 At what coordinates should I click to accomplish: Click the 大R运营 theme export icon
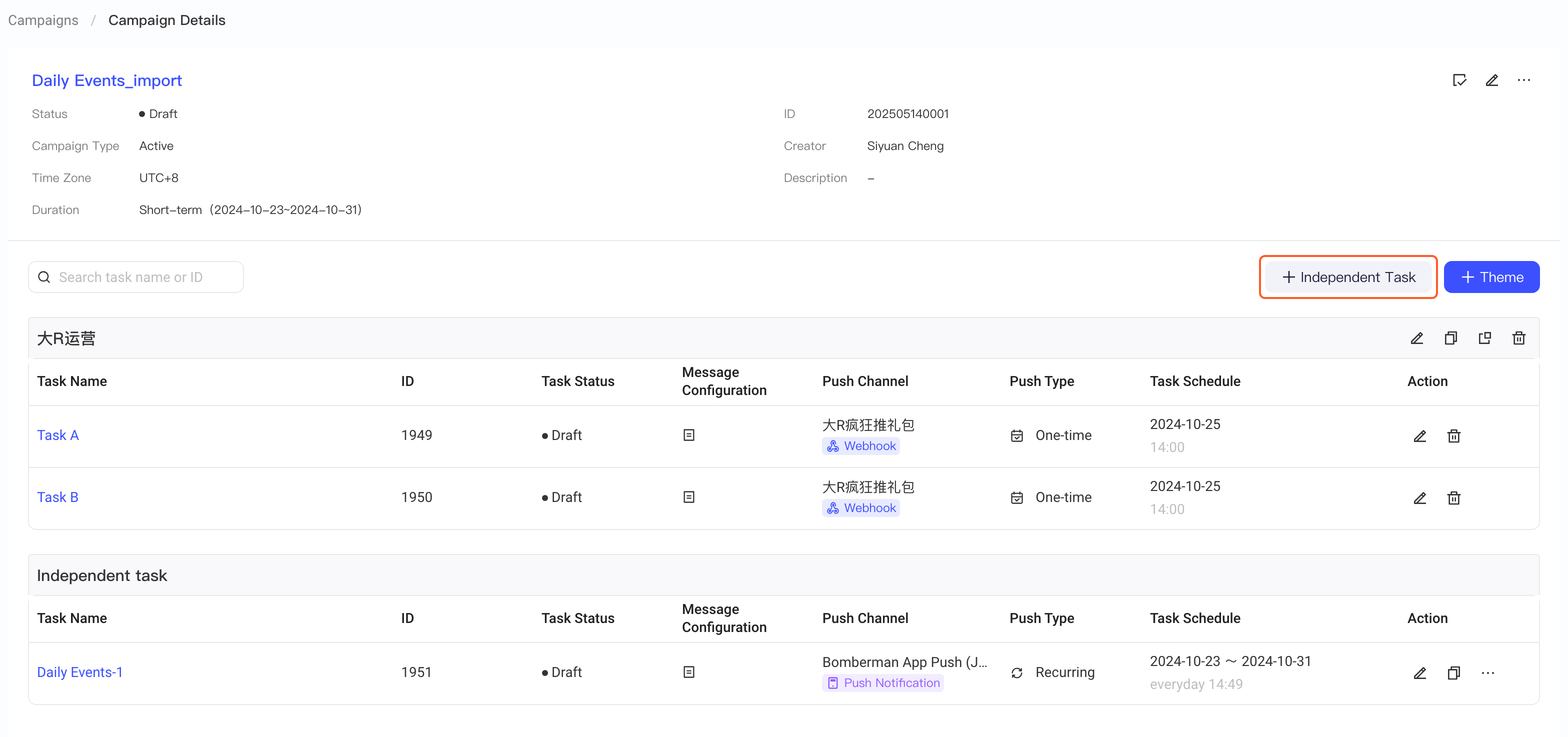1484,338
